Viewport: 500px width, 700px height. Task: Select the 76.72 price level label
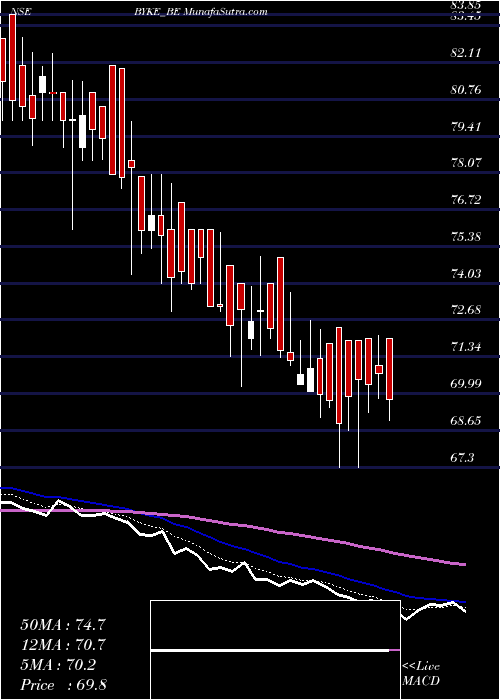tap(466, 200)
